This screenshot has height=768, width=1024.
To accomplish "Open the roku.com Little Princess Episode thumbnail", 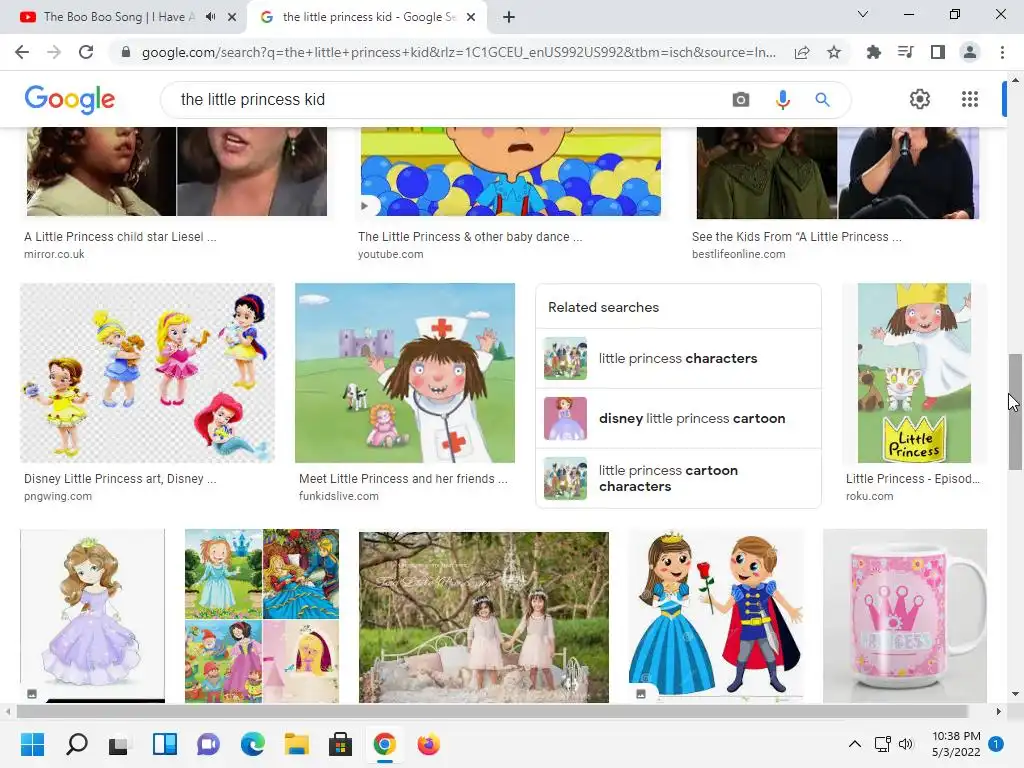I will click(914, 373).
